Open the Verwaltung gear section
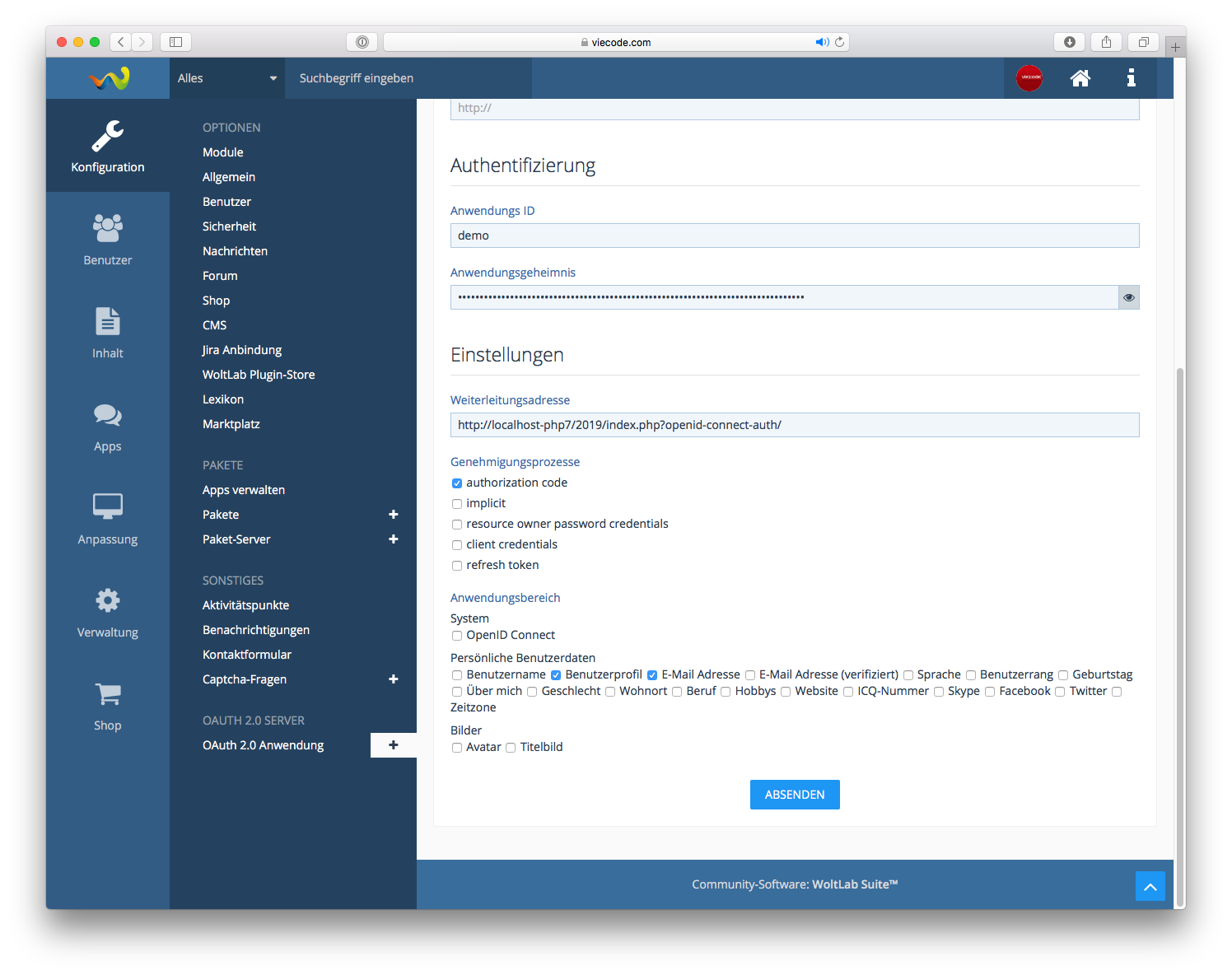Viewport: 1232px width, 975px height. click(x=108, y=612)
